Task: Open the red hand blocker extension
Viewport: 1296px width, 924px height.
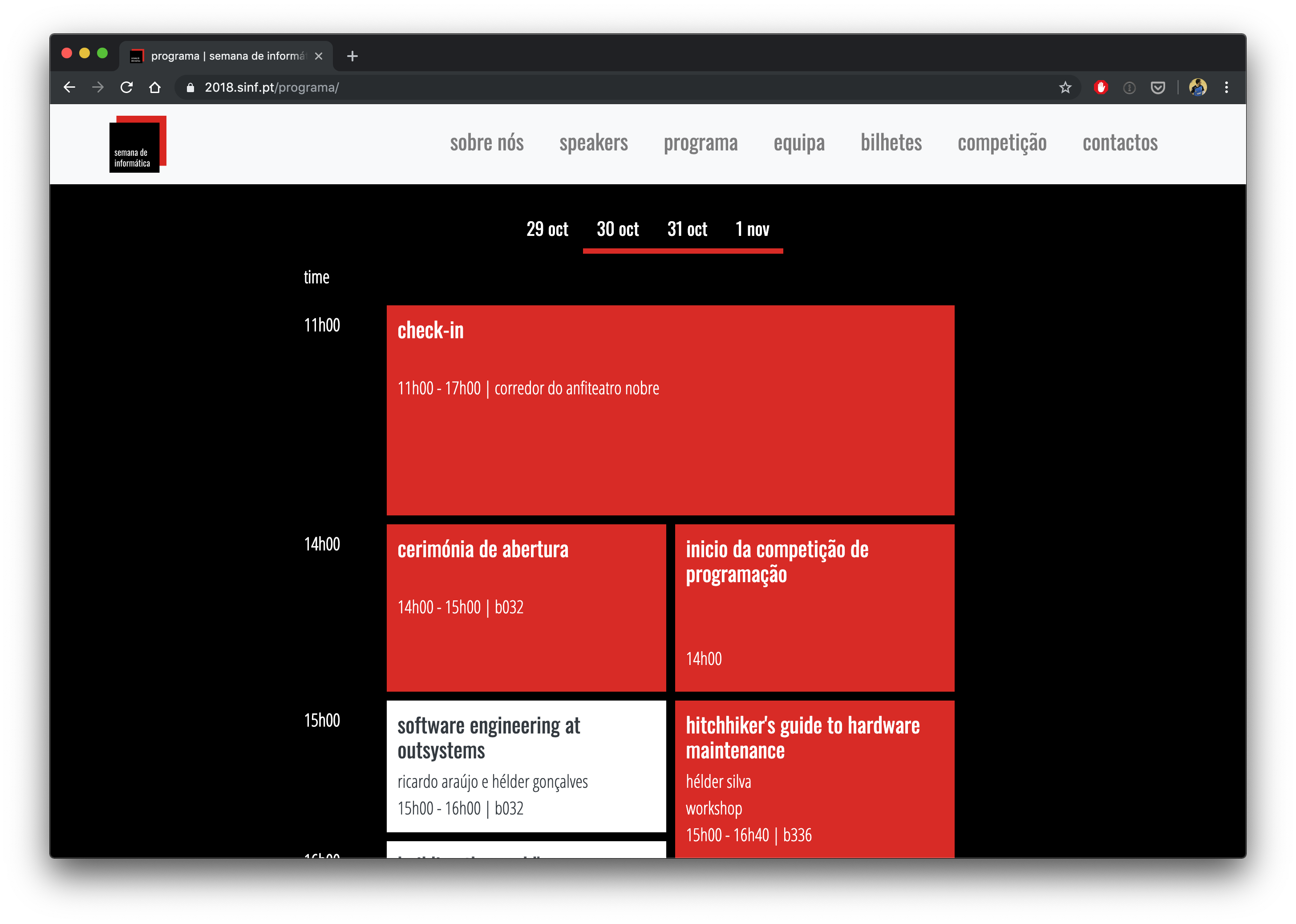Action: 1101,87
